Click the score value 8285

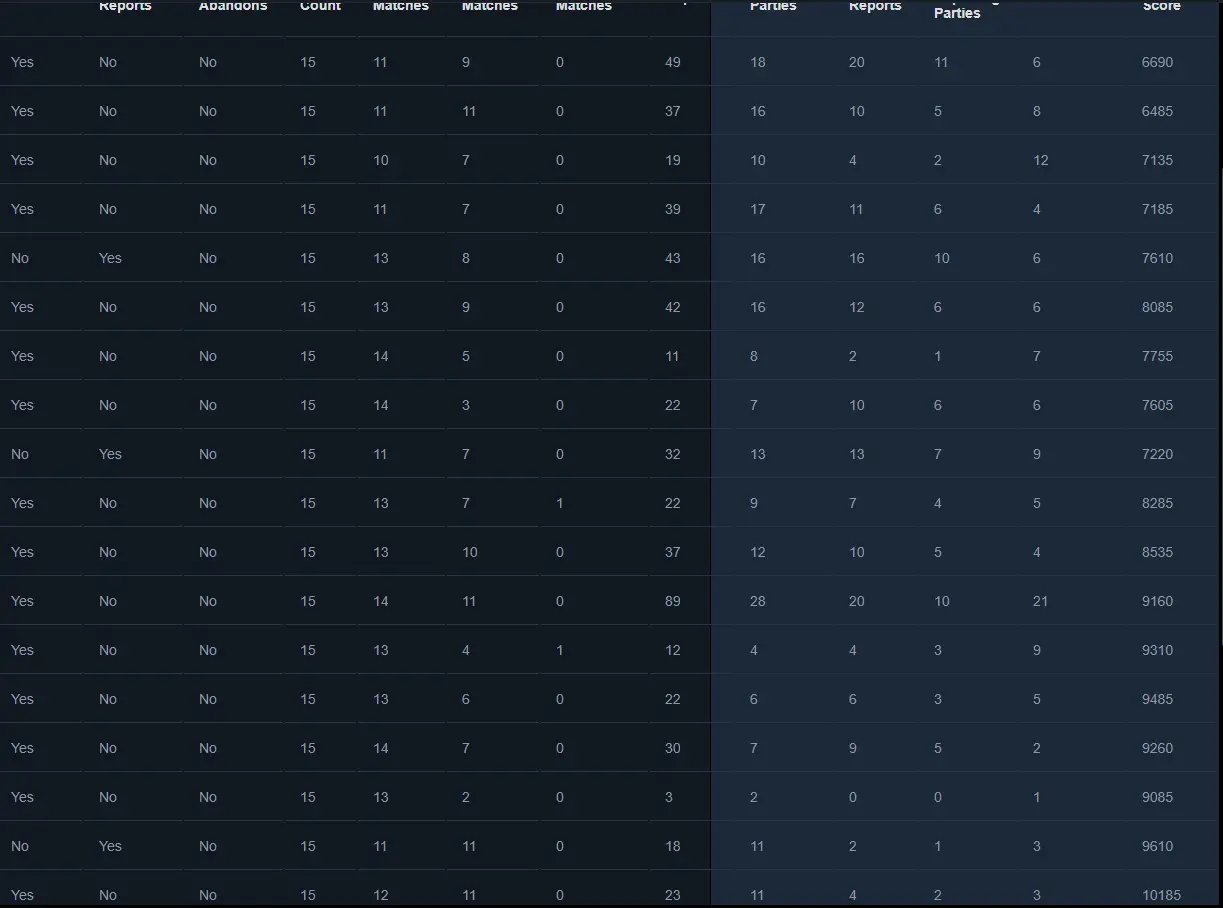pyautogui.click(x=1157, y=503)
